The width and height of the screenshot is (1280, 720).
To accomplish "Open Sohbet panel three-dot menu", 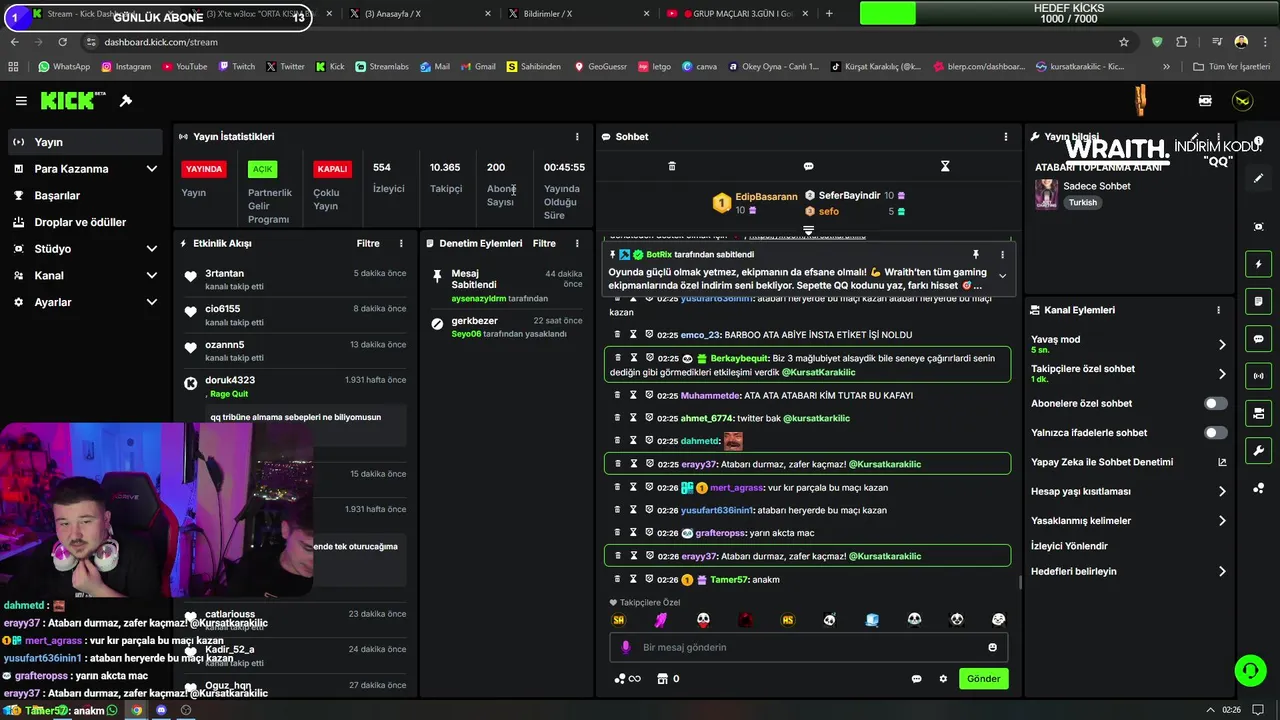I will 1006,136.
